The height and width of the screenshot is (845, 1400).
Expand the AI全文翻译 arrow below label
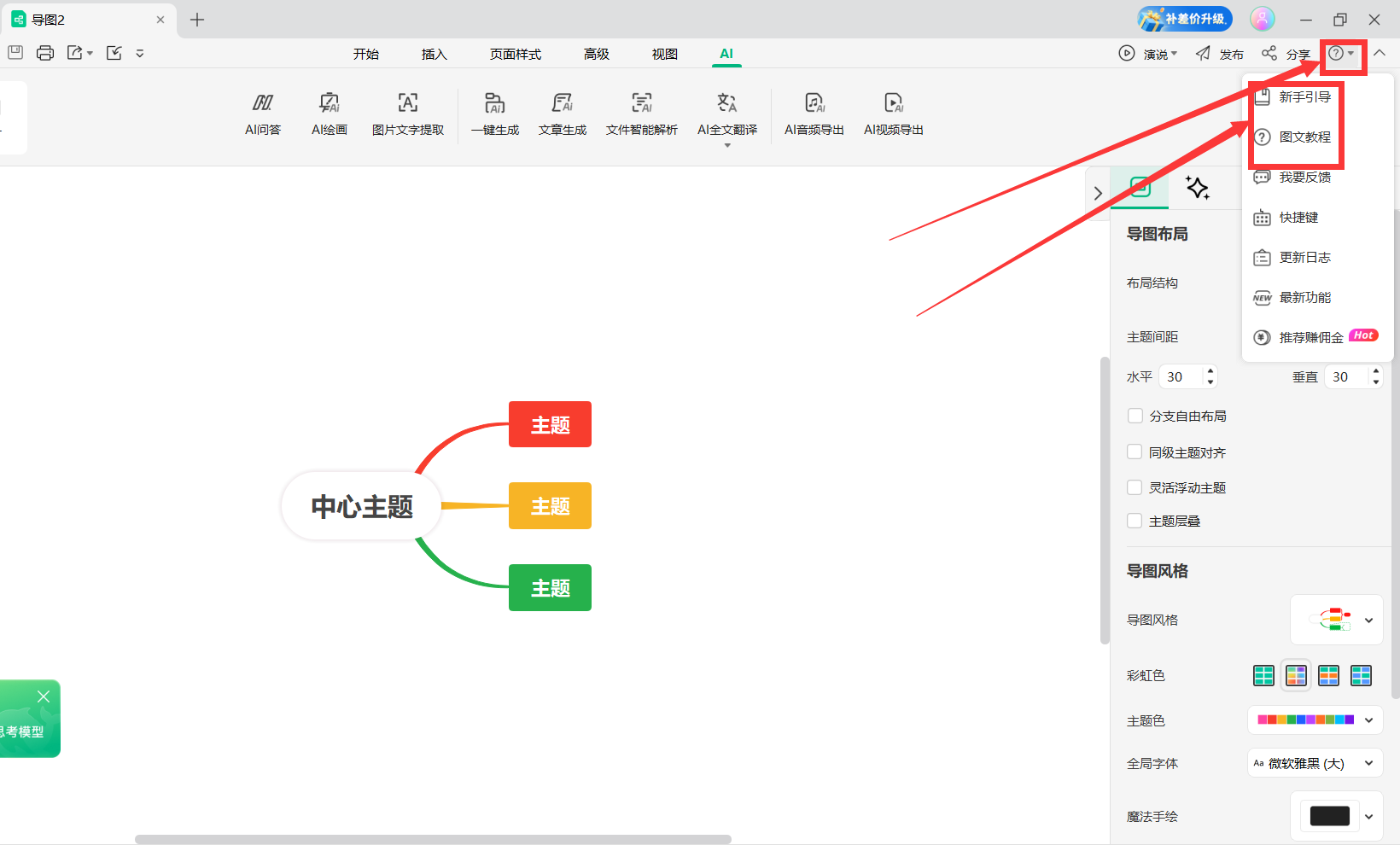click(727, 146)
